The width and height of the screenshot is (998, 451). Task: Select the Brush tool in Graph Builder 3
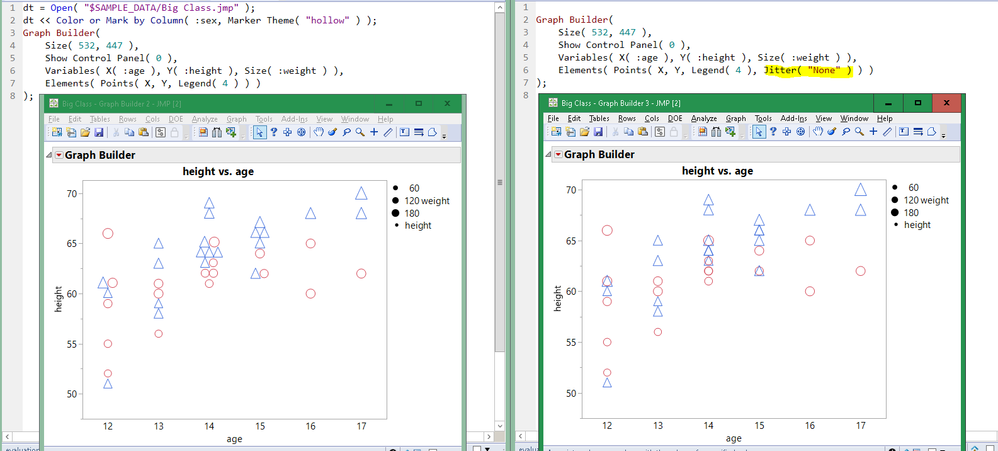coord(832,132)
